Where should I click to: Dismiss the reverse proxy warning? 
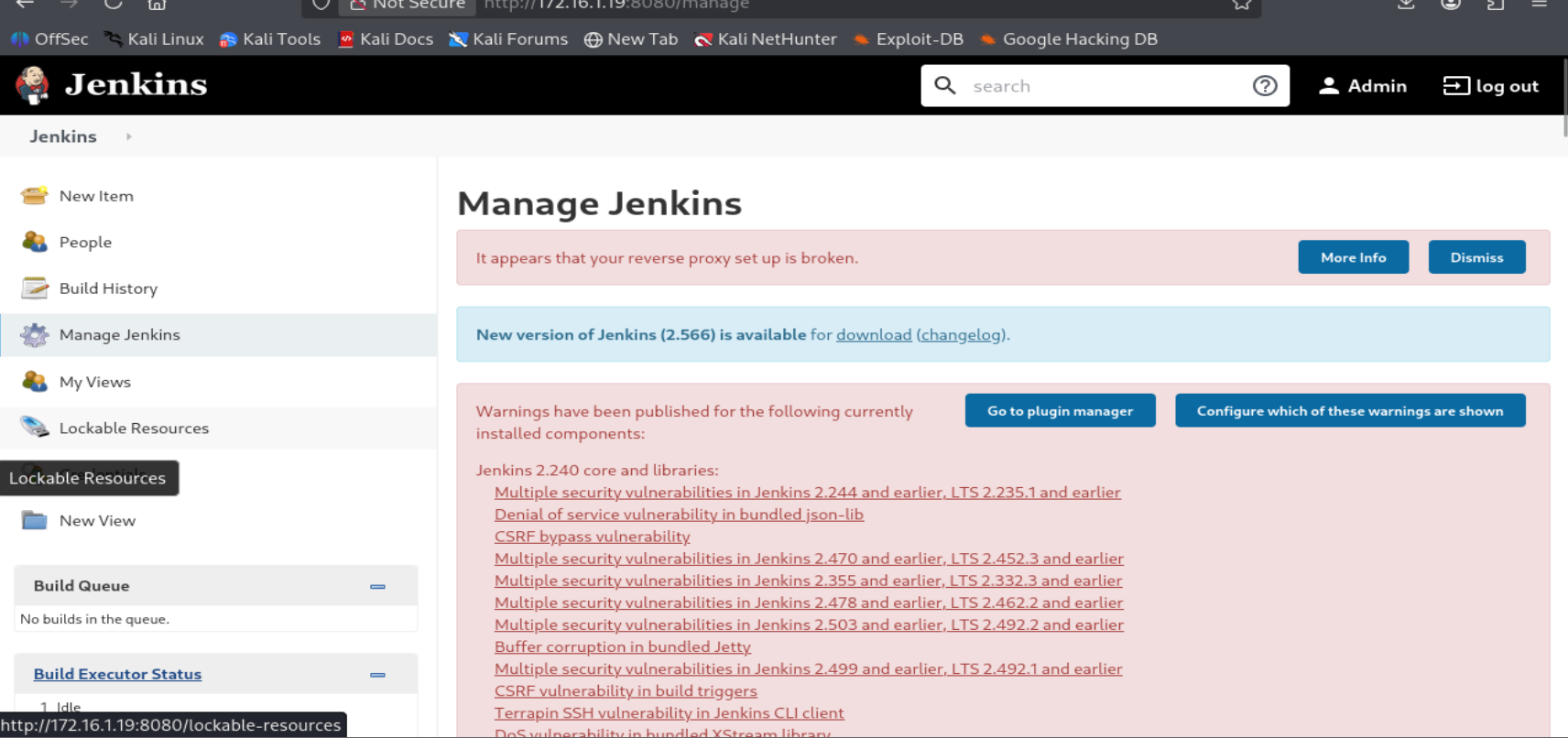[1476, 257]
